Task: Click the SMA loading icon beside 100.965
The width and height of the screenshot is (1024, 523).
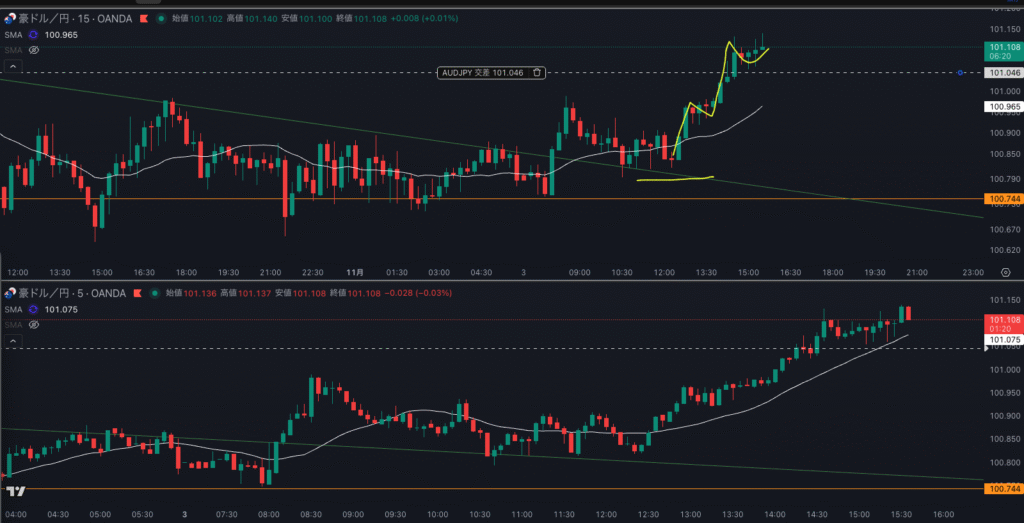Action: (x=32, y=35)
